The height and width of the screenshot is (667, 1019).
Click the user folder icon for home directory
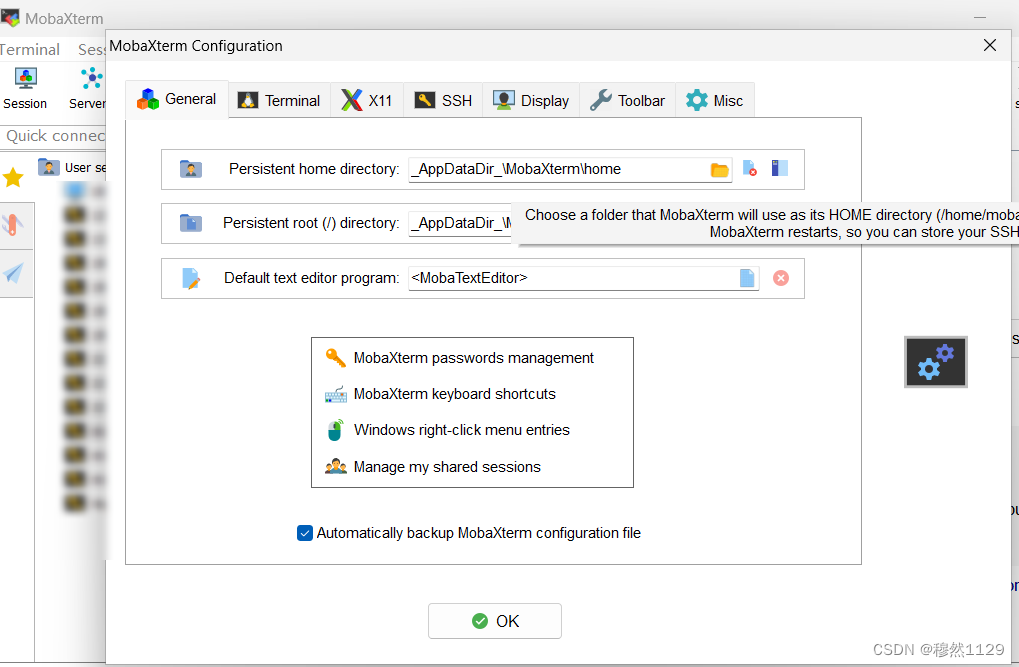pos(190,169)
